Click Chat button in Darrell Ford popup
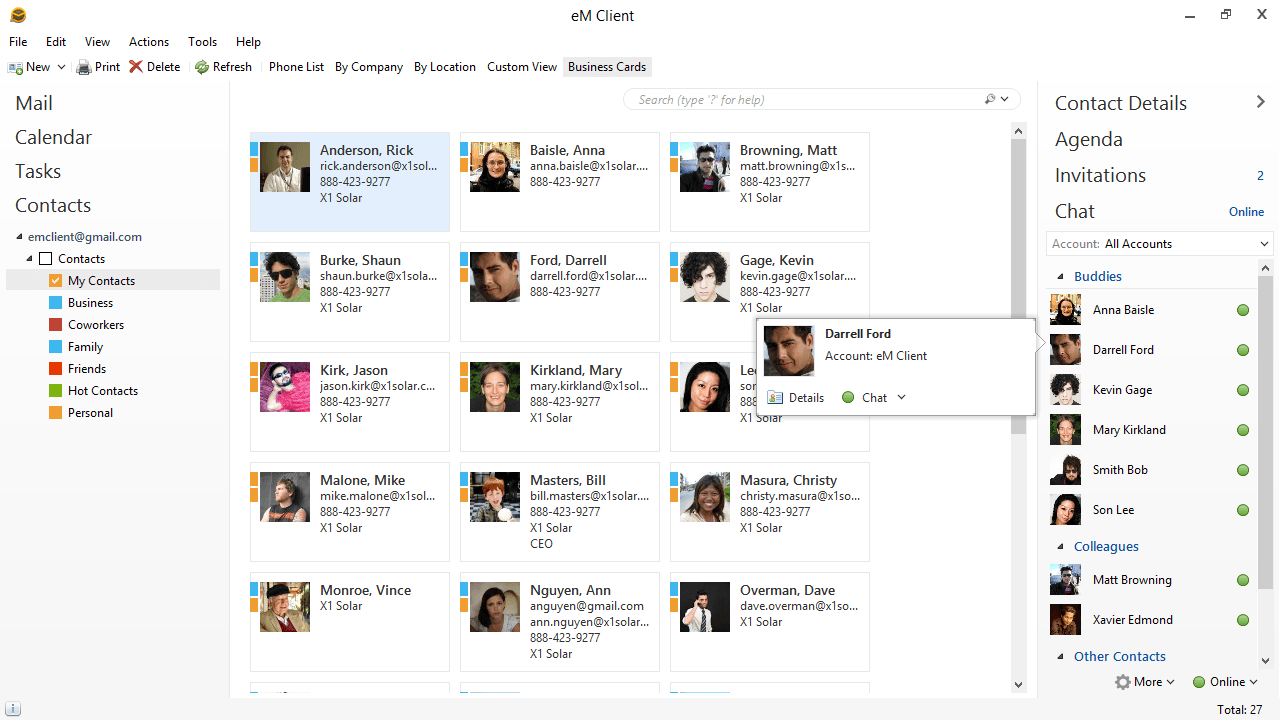 coord(874,398)
